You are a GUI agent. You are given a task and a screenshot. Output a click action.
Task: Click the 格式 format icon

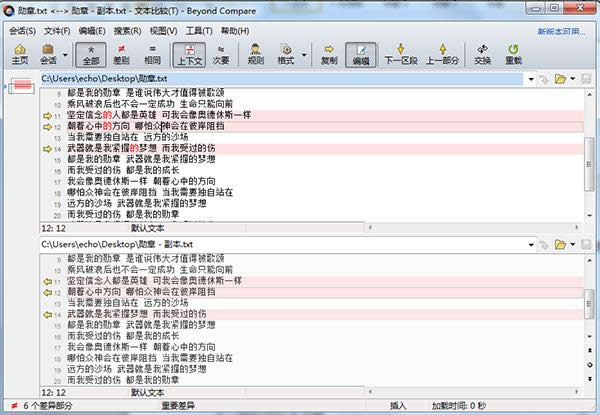click(x=286, y=49)
